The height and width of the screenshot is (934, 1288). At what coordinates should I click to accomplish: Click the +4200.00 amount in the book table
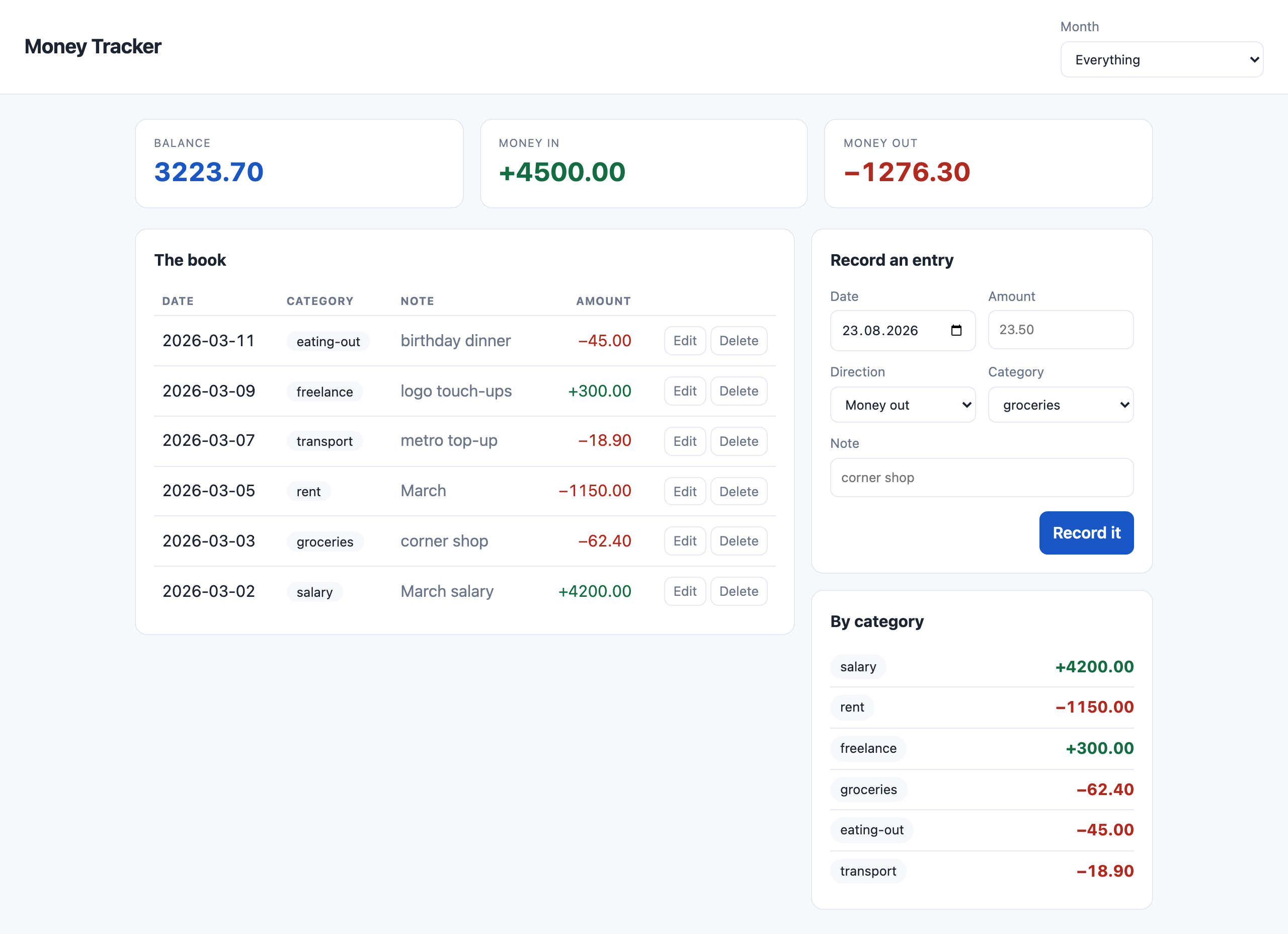click(x=595, y=591)
